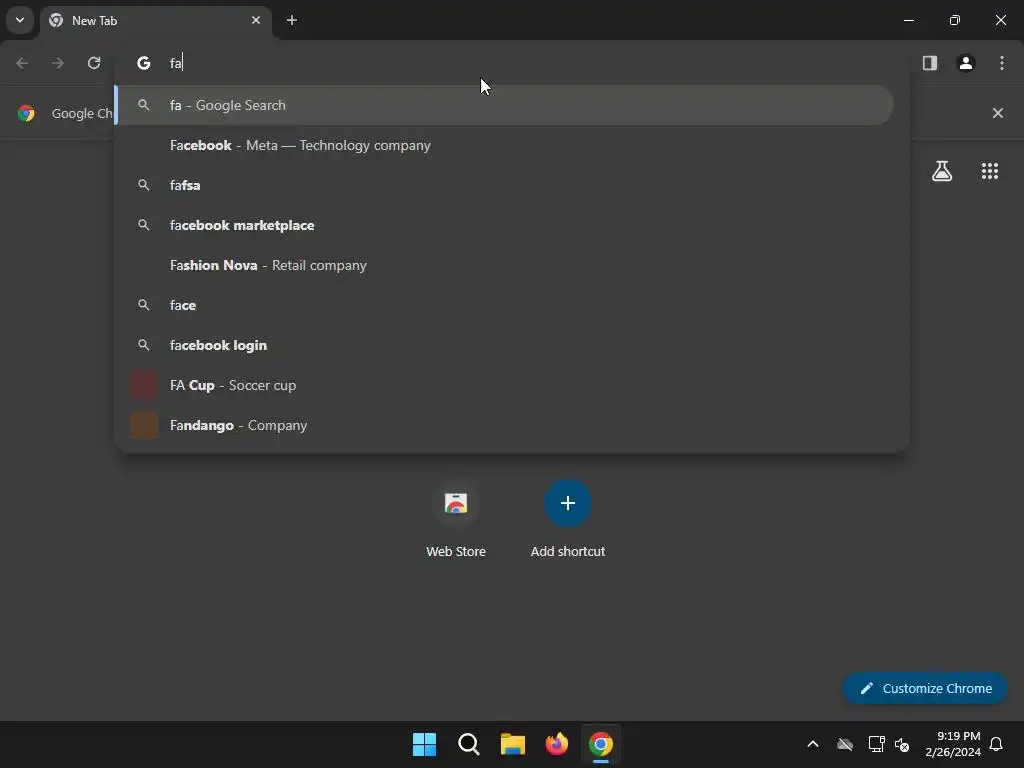Select 'facebook login' suggestion

tap(504, 345)
